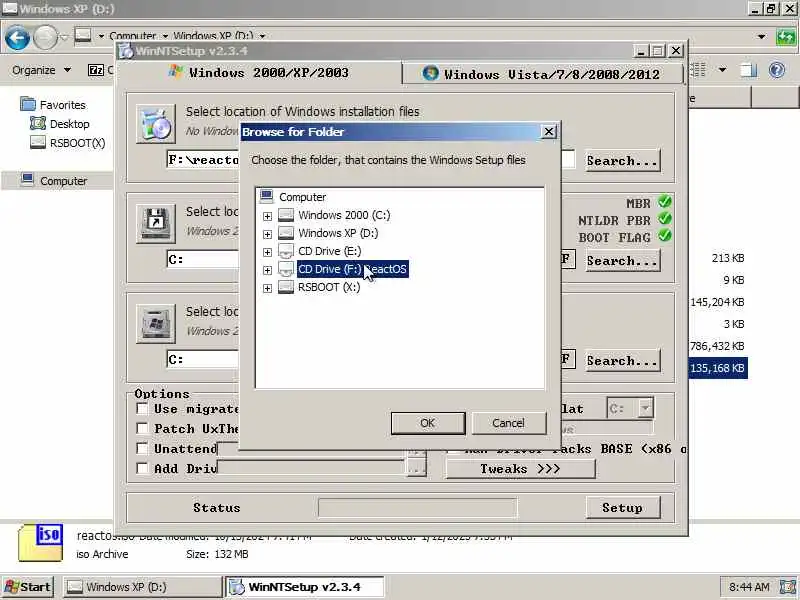
Task: Click Cancel in Browse for Folder
Action: pyautogui.click(x=509, y=423)
